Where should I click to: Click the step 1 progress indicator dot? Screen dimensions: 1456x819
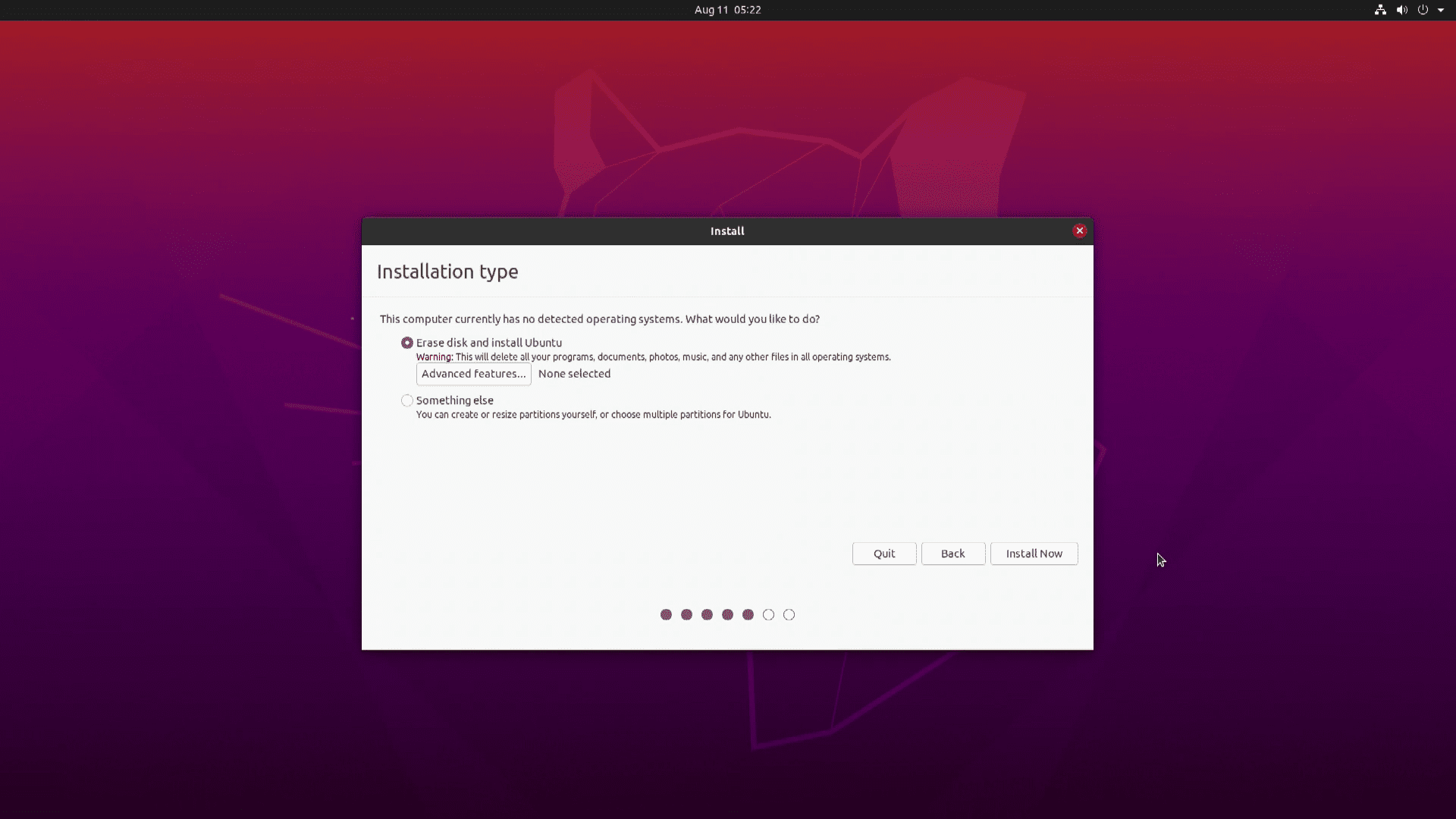tap(665, 614)
